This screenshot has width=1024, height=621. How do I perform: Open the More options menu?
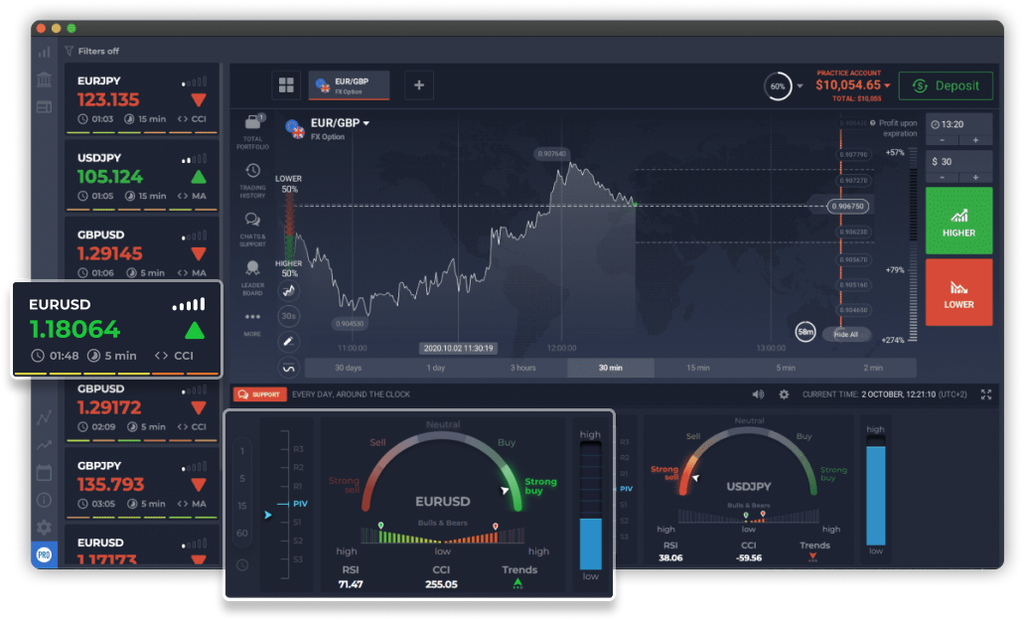click(x=253, y=324)
